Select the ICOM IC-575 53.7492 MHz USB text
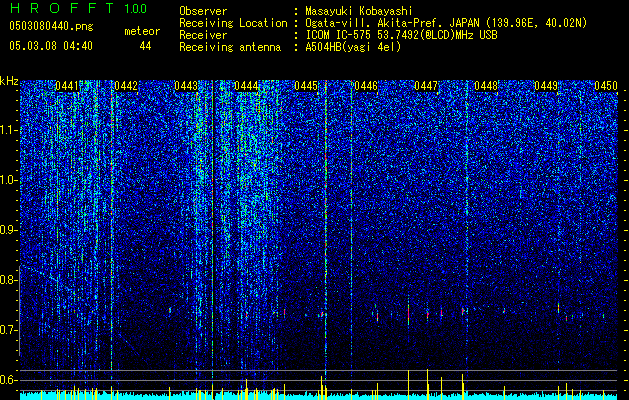Image resolution: width=629 pixels, height=400 pixels. click(x=401, y=35)
